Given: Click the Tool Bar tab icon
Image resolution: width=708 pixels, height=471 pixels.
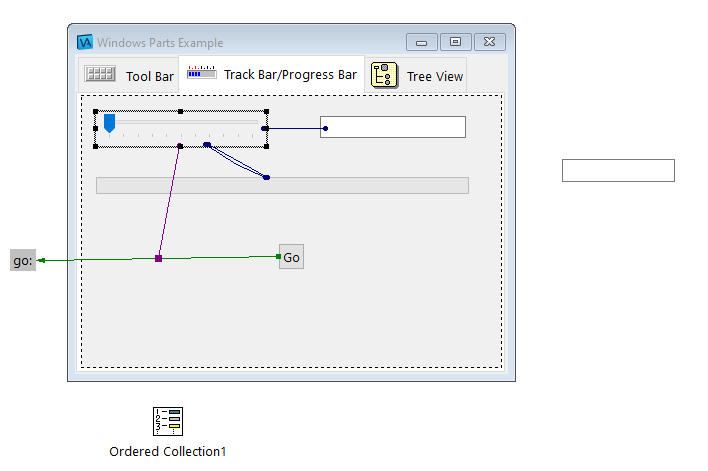Looking at the screenshot, I should coord(100,75).
